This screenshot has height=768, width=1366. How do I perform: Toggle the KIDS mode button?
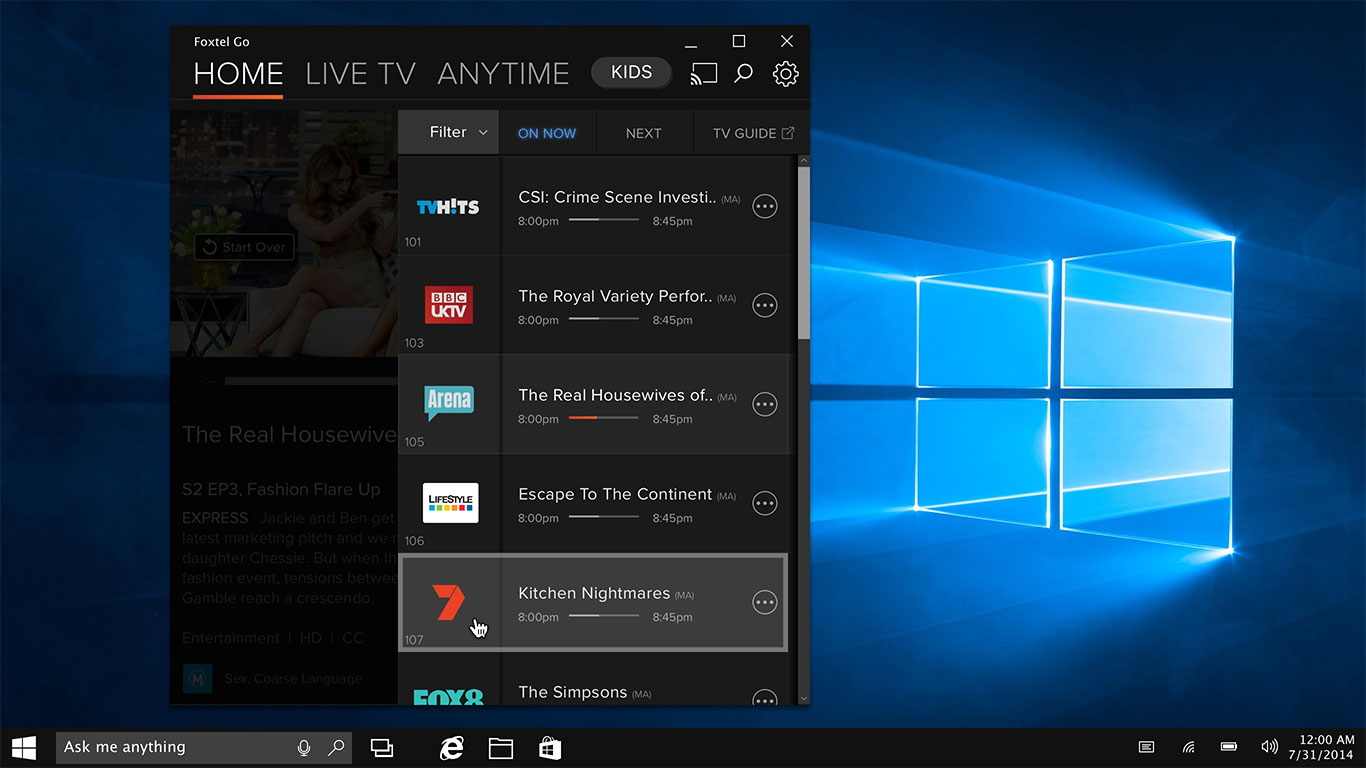[631, 72]
